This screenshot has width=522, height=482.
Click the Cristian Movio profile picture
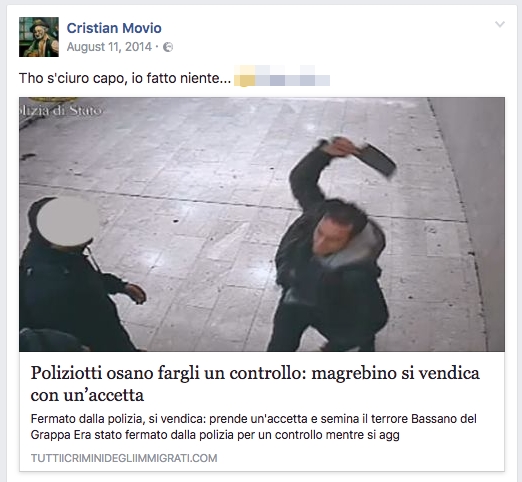coord(39,37)
